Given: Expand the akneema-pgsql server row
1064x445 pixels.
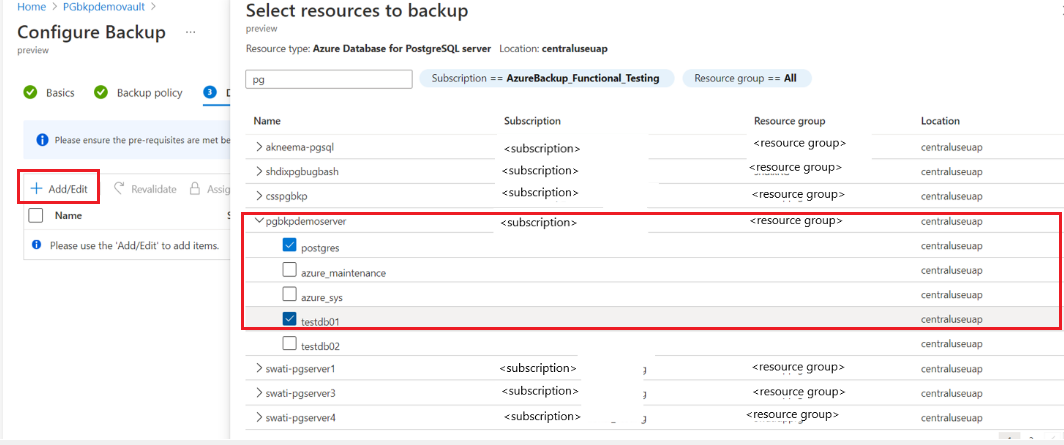Looking at the screenshot, I should coord(259,148).
